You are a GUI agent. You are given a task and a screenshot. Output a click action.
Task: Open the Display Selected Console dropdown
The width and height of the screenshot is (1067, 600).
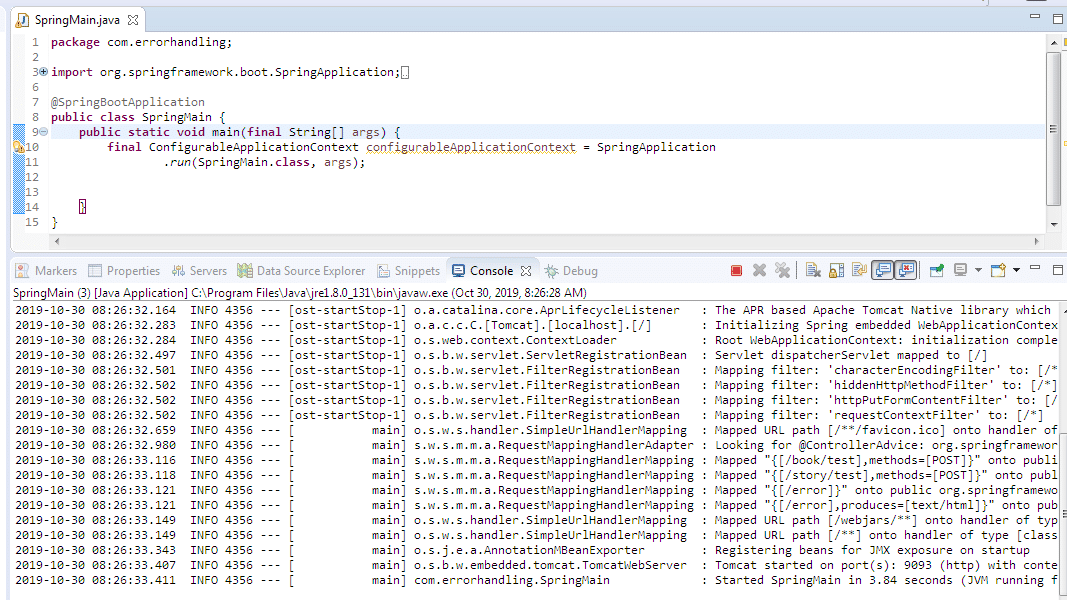pyautogui.click(x=979, y=270)
